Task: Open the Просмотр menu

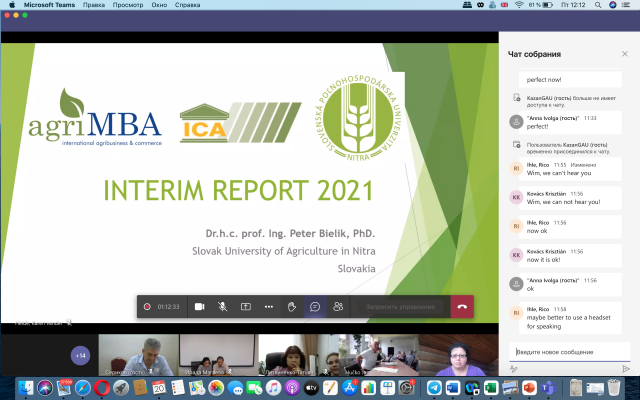Action: click(128, 5)
